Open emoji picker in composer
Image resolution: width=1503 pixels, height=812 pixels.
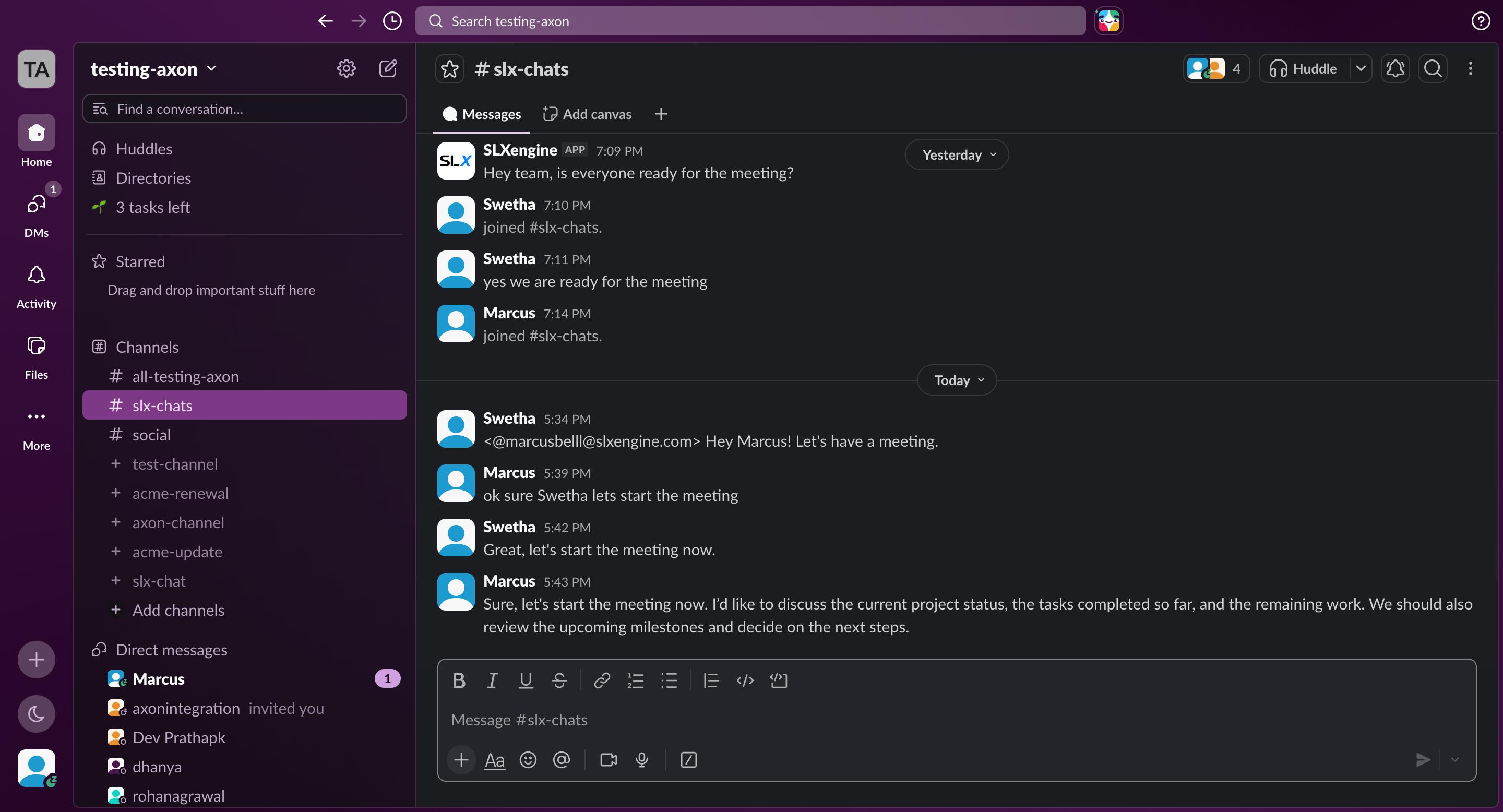tap(528, 759)
